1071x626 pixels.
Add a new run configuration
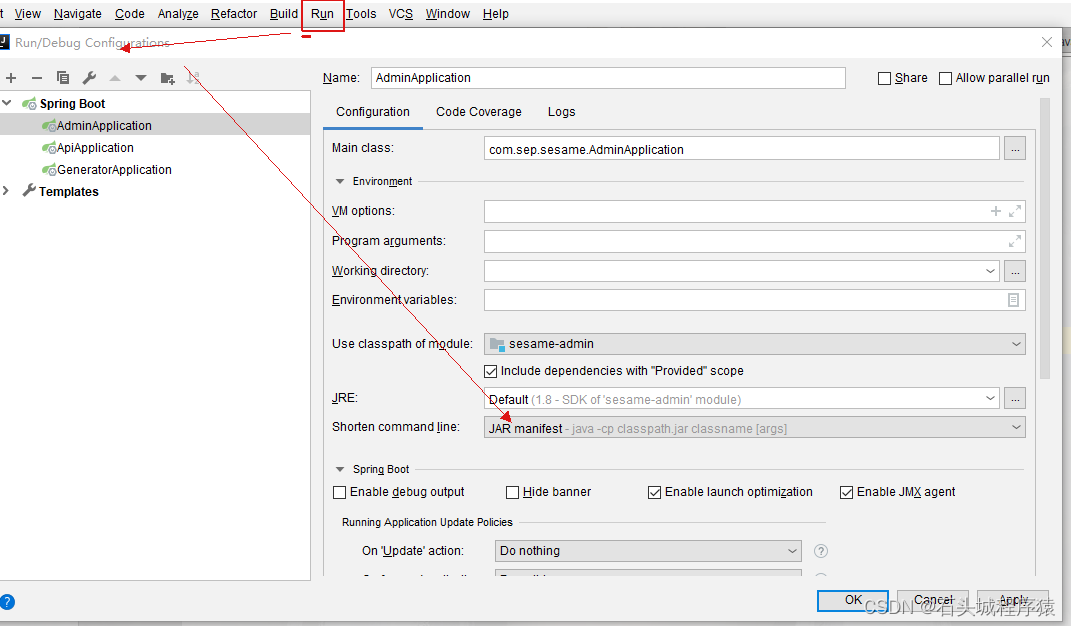click(x=11, y=77)
